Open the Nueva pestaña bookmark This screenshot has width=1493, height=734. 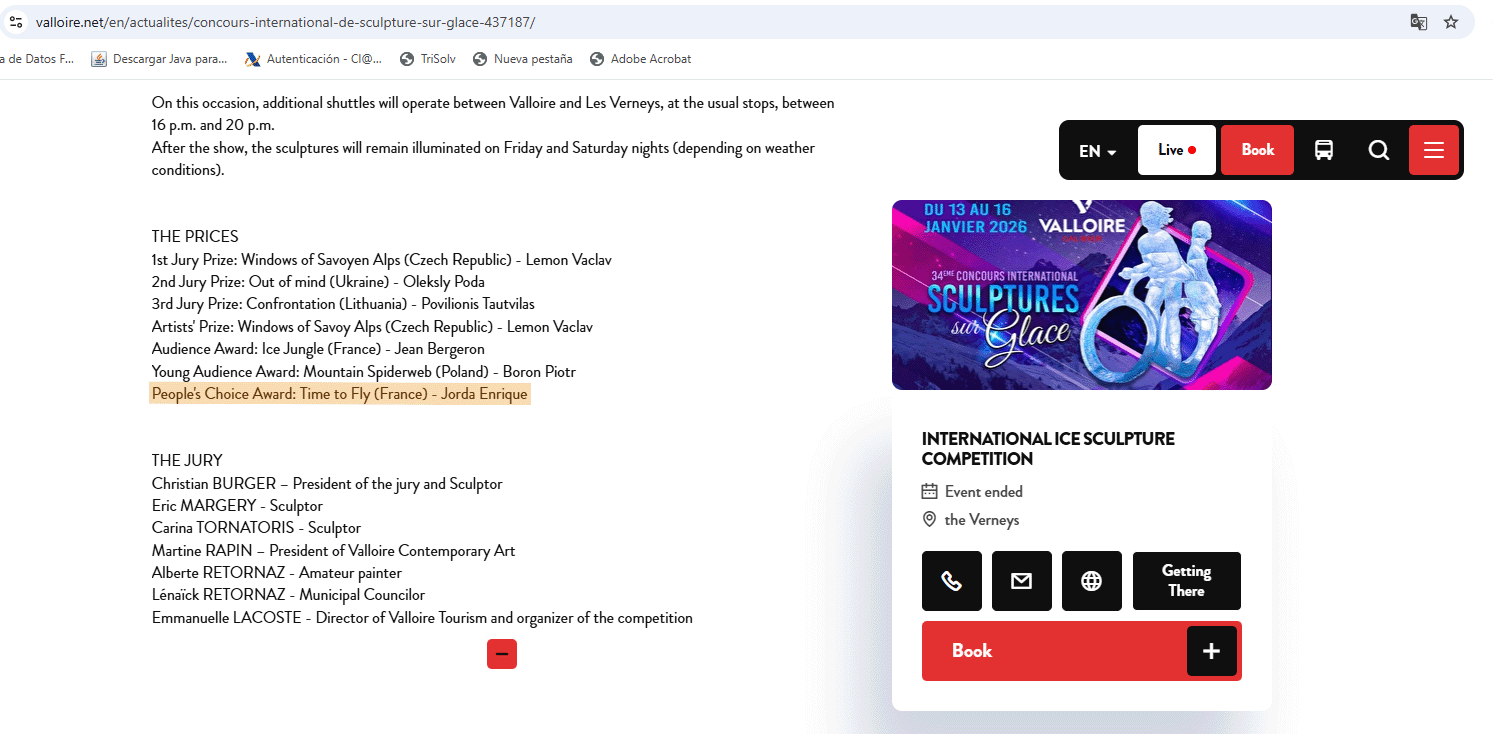point(523,59)
